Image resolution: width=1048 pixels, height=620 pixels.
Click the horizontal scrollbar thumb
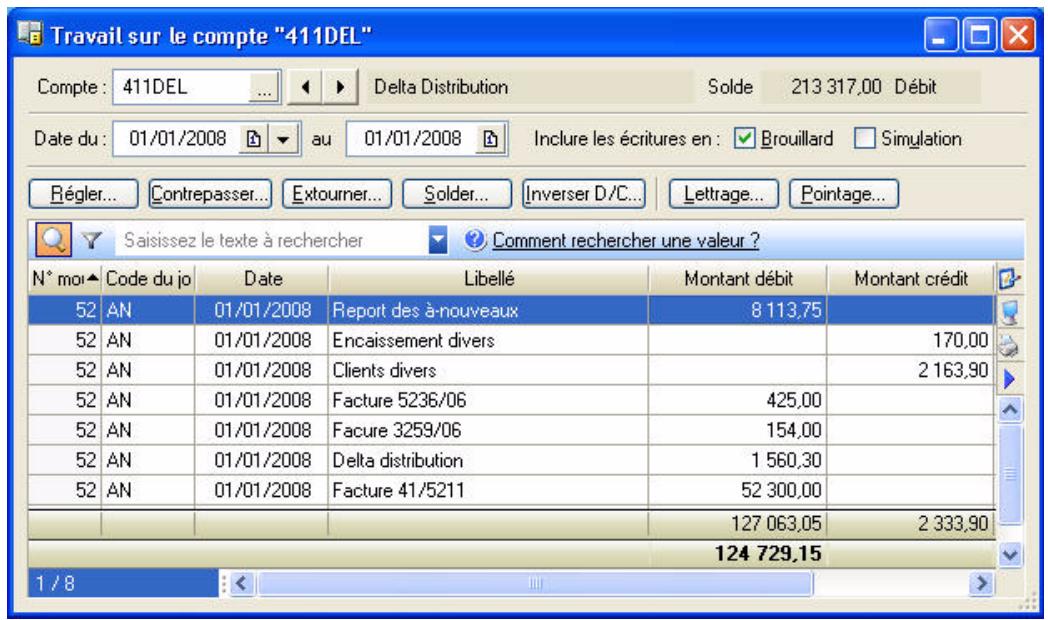tap(535, 583)
